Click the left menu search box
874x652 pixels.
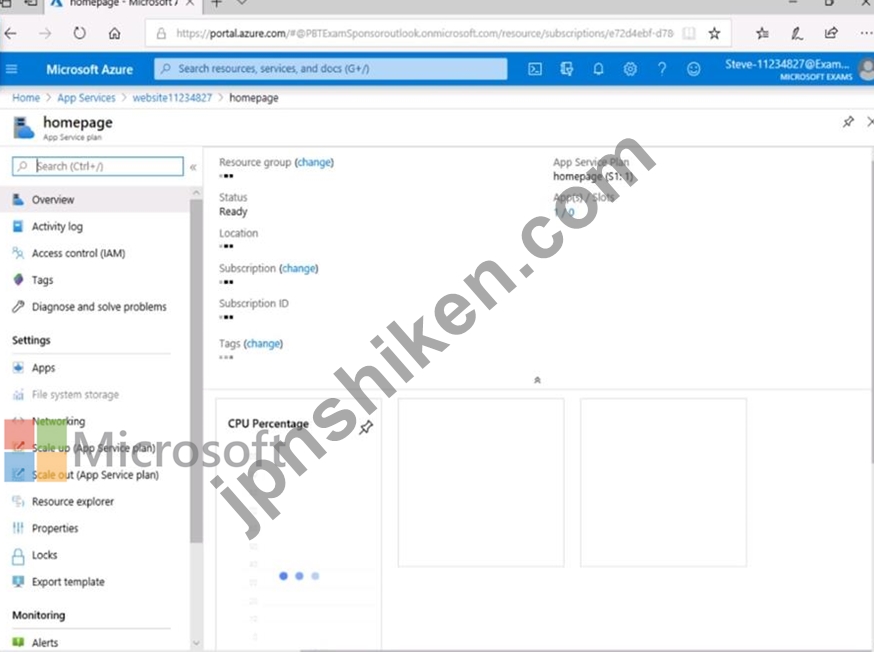tap(98, 166)
